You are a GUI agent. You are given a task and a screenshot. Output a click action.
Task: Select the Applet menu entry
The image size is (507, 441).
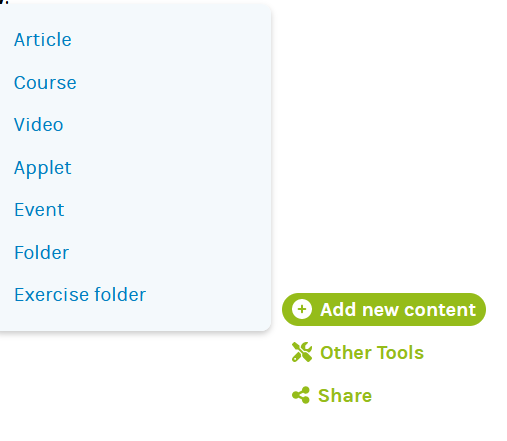pos(43,168)
